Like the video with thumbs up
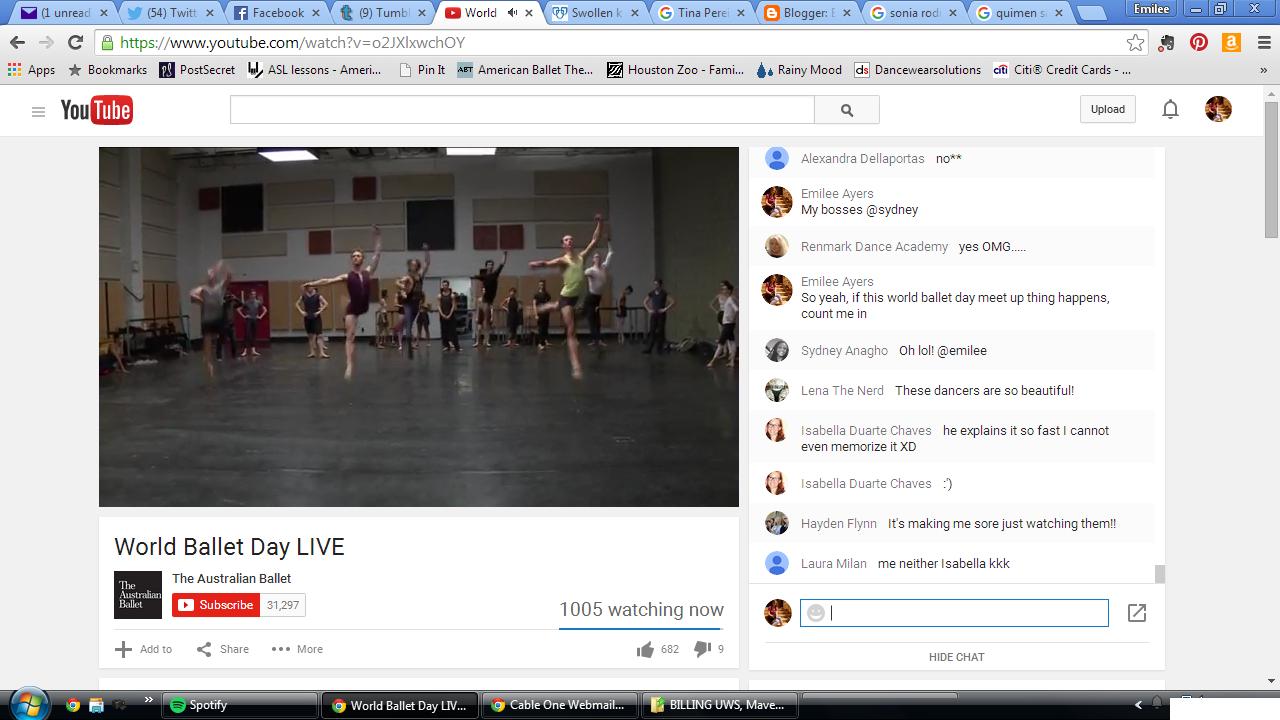This screenshot has width=1280, height=720. (645, 650)
